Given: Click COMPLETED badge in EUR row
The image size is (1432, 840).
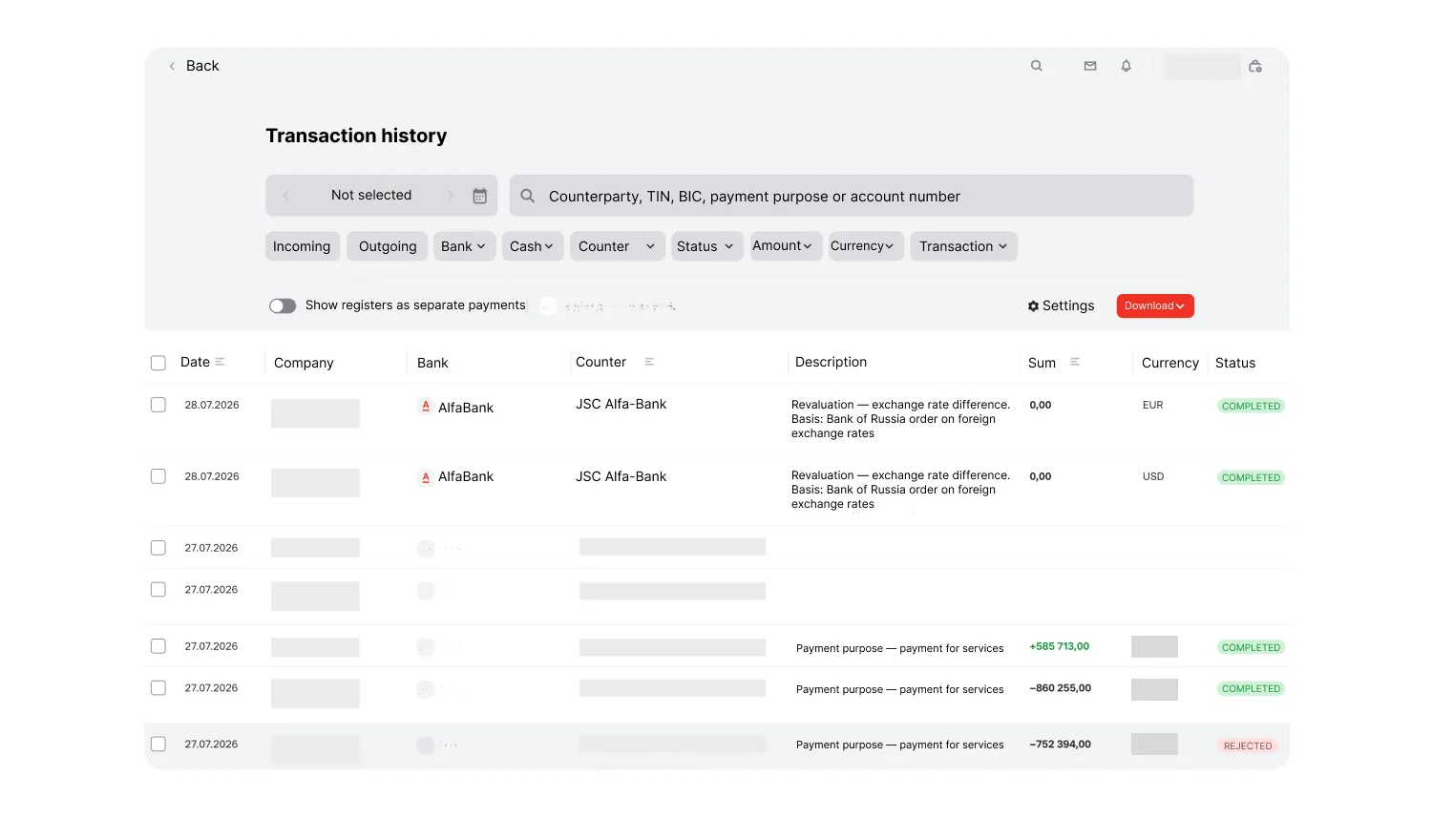Looking at the screenshot, I should 1252,406.
